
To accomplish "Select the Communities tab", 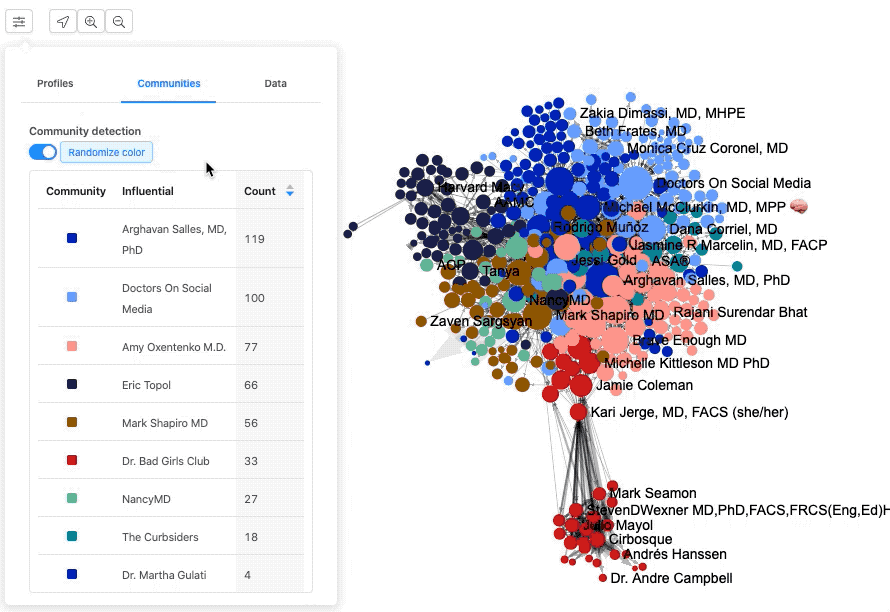I will (x=169, y=83).
